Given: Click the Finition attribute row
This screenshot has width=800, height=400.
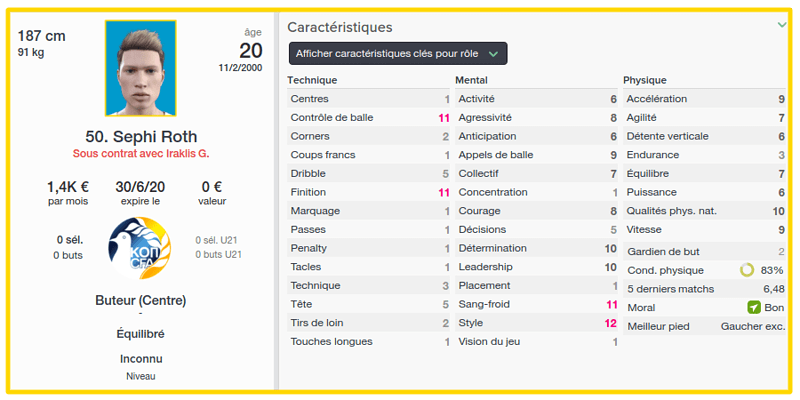Looking at the screenshot, I should coord(368,192).
